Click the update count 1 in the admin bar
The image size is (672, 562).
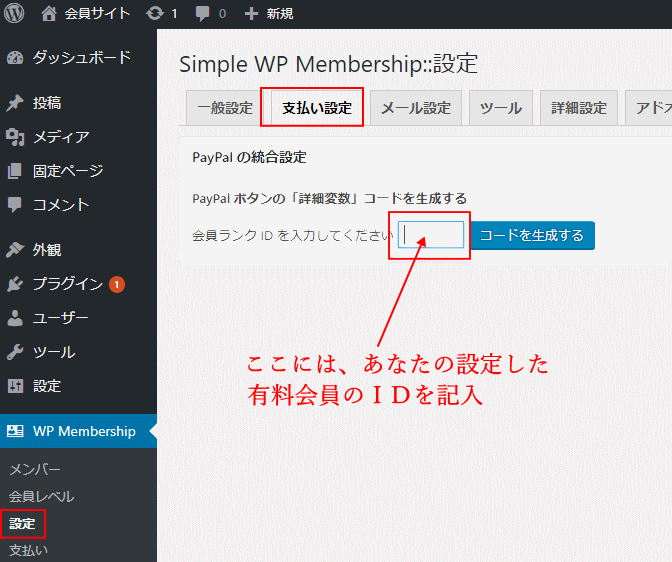pos(174,14)
